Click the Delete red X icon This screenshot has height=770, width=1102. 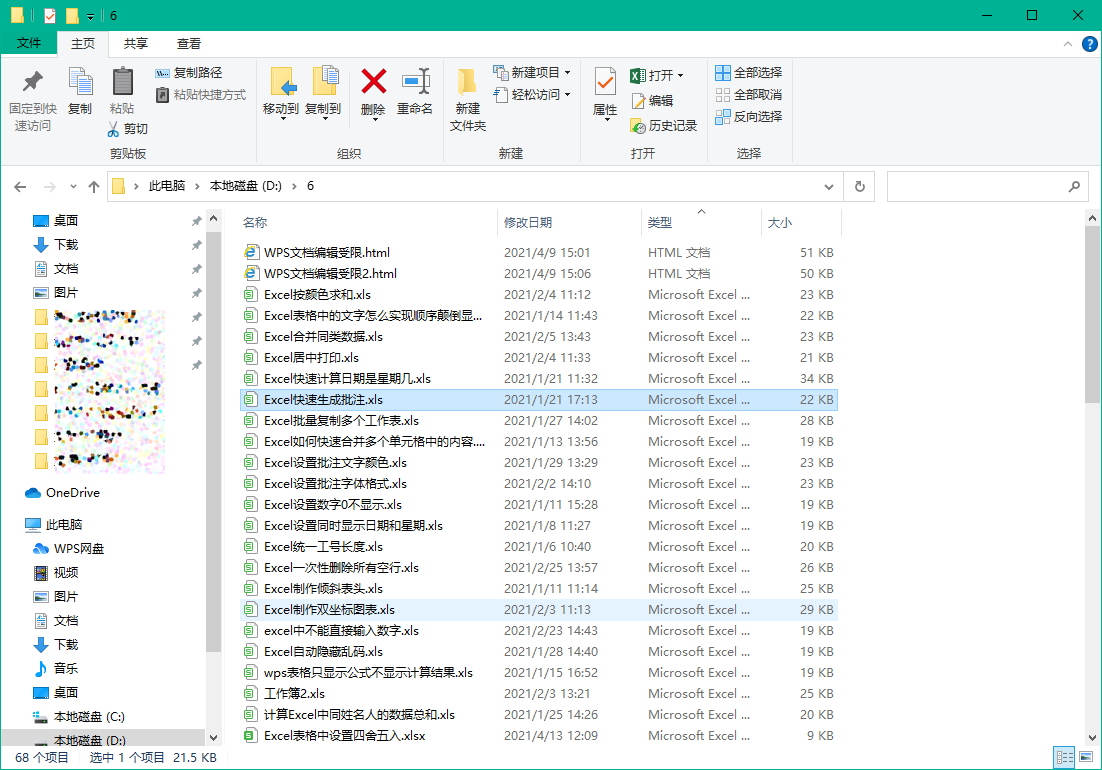point(373,82)
